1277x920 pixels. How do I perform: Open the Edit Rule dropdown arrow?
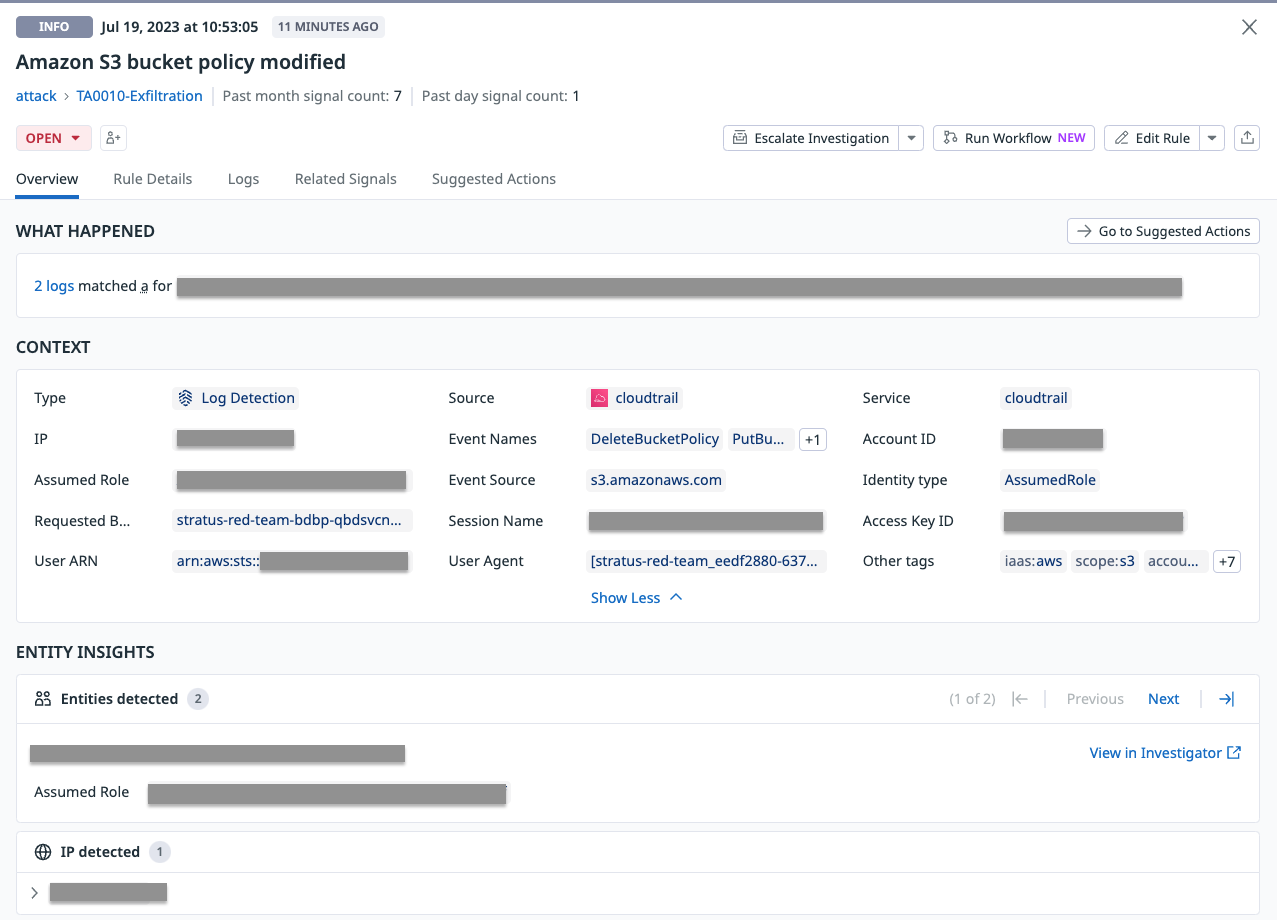click(1211, 137)
